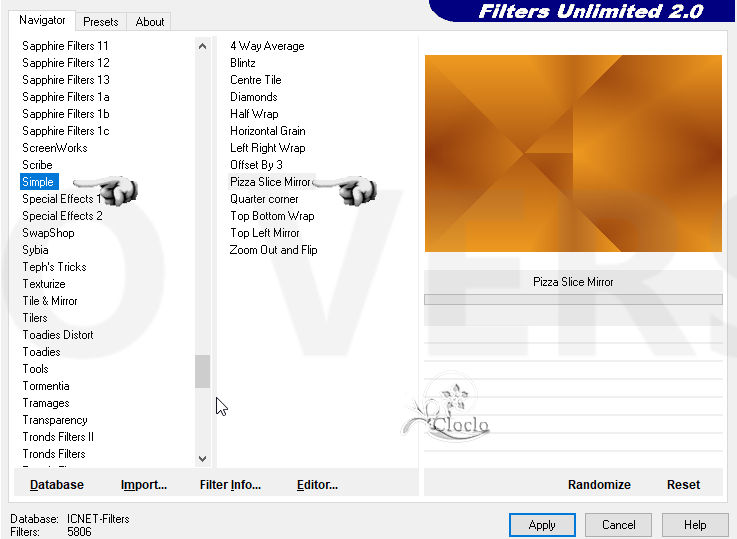Select Sapphire Filters 1b category

pos(66,114)
